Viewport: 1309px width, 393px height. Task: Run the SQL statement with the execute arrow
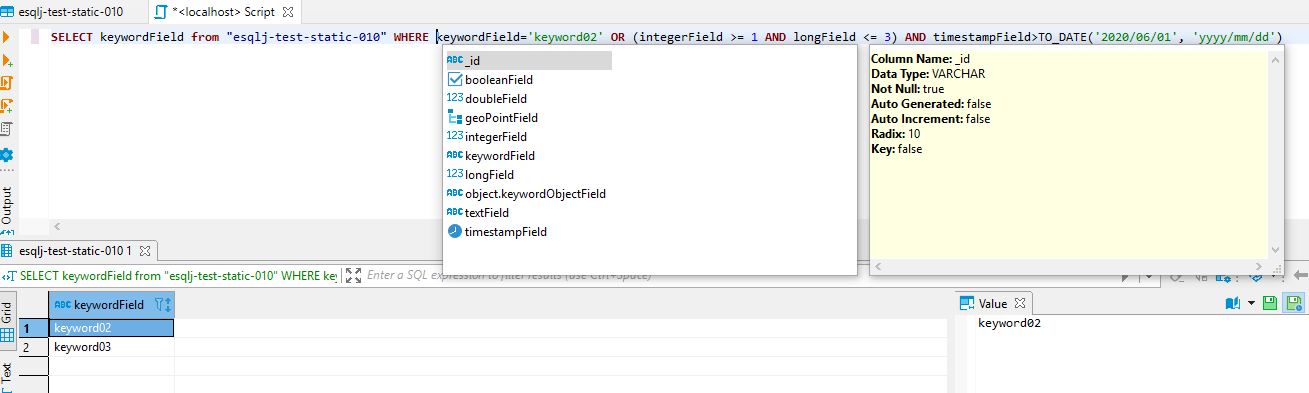[6, 37]
